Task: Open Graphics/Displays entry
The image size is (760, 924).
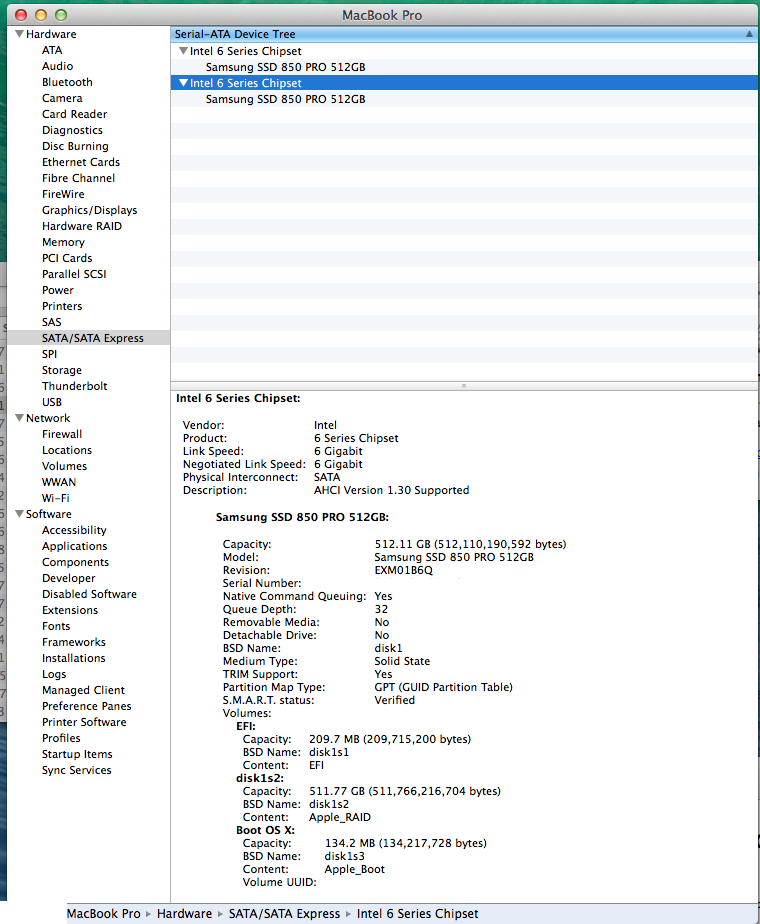Action: tap(89, 210)
